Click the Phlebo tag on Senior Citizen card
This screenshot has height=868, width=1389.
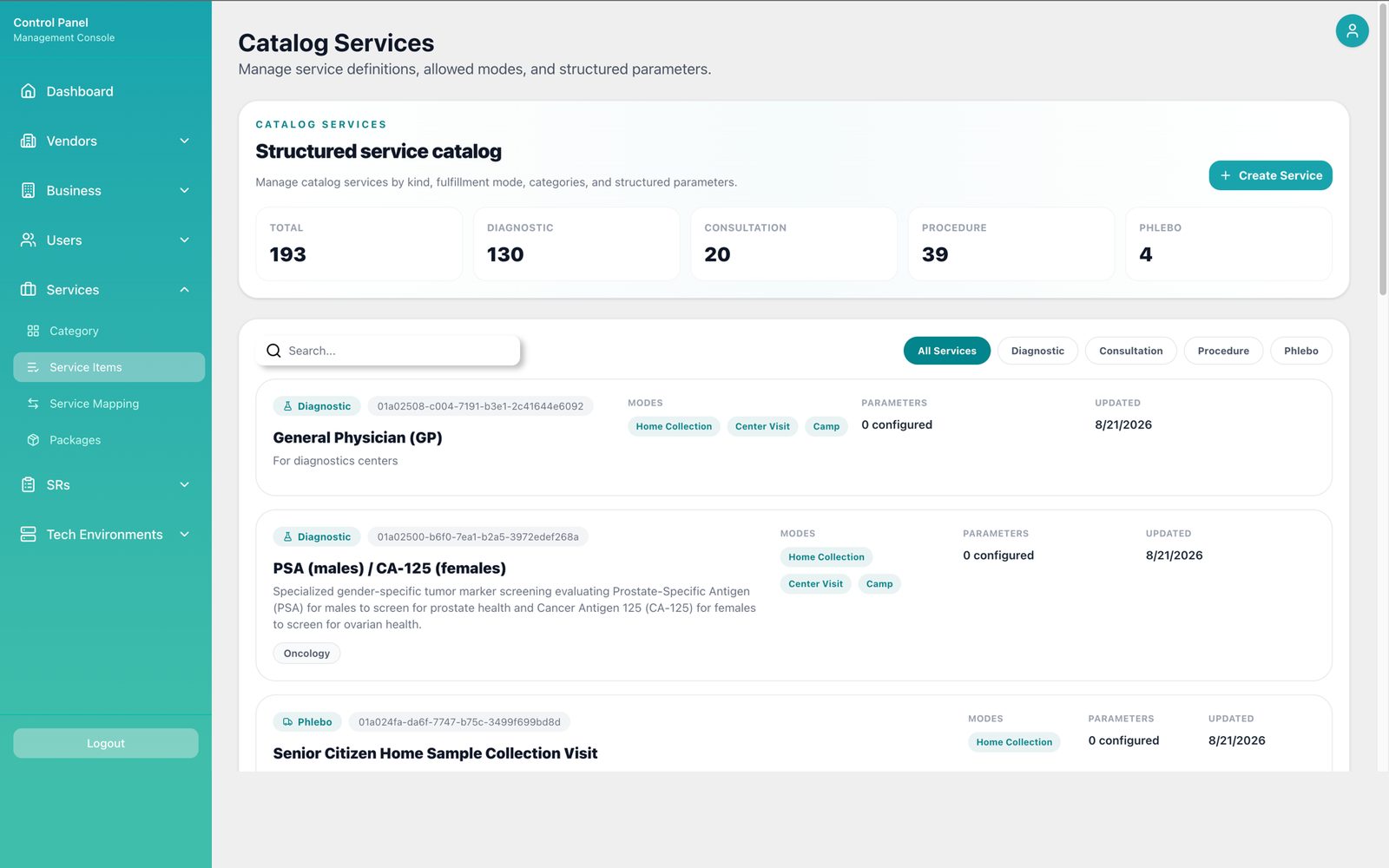(x=307, y=721)
